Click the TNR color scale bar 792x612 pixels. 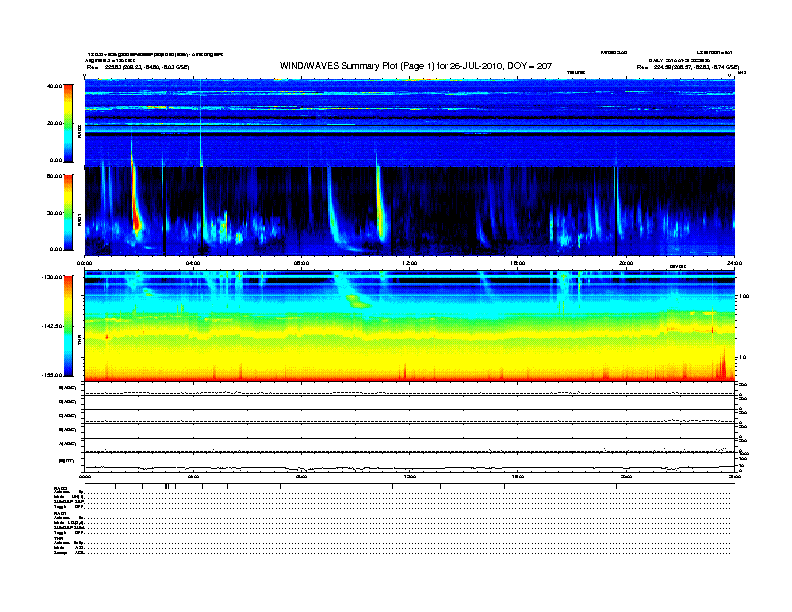pos(68,326)
